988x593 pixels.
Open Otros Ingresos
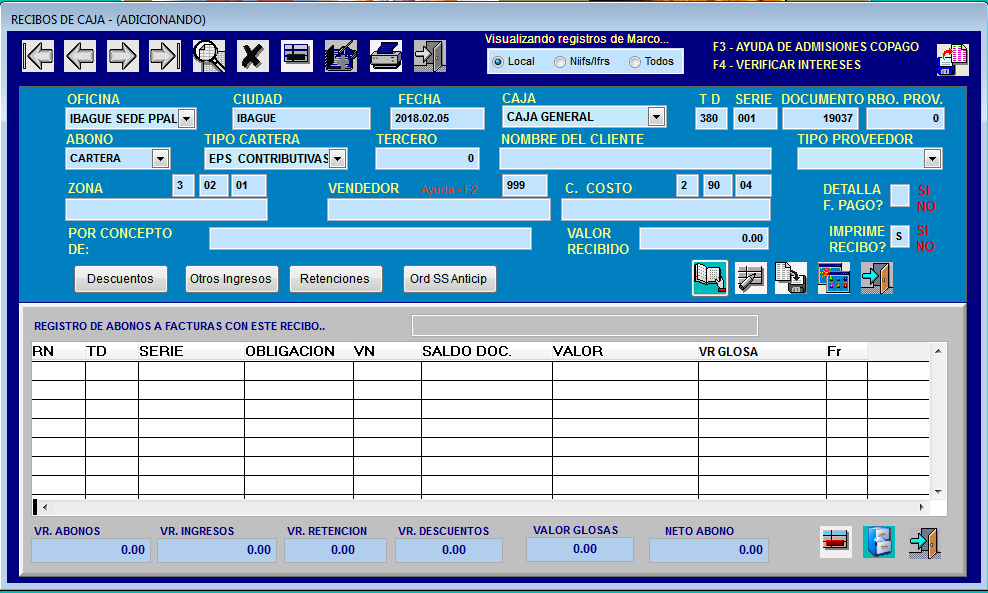click(x=231, y=279)
